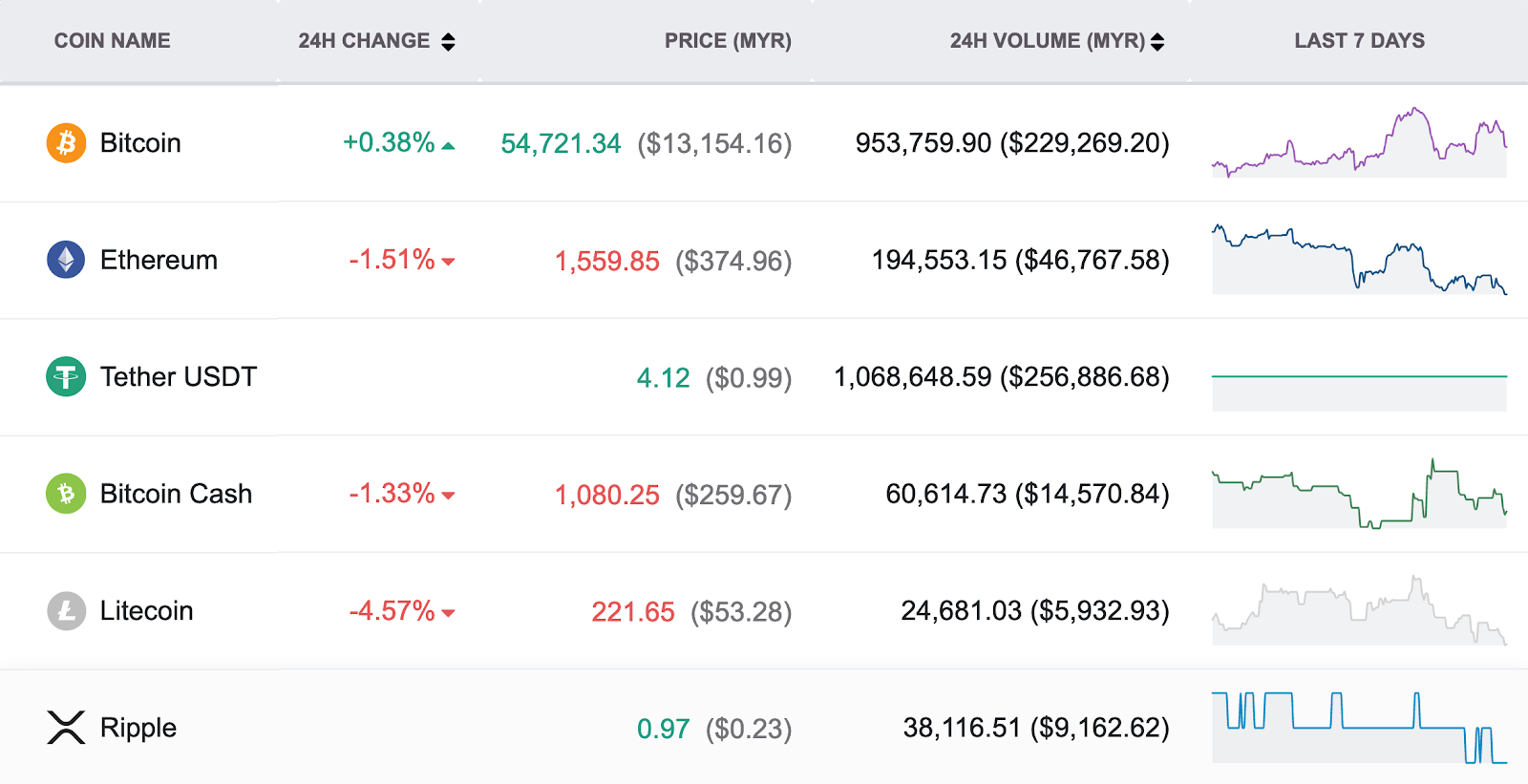The image size is (1528, 784).
Task: Click Litecoin change value -4.57%
Action: (x=392, y=611)
